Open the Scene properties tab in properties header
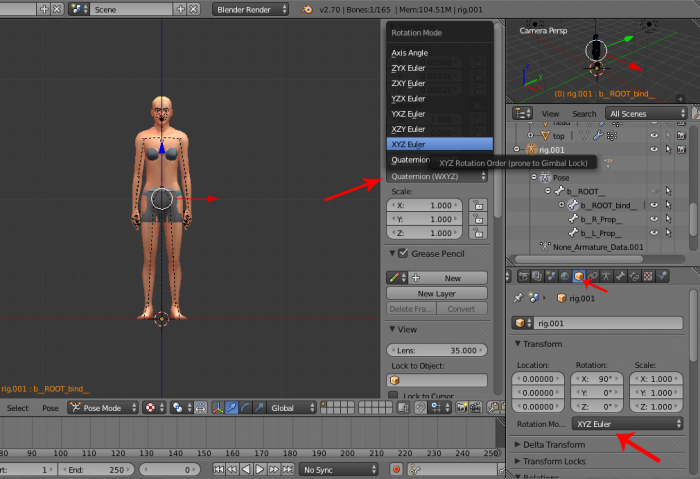The width and height of the screenshot is (700, 479). tap(551, 276)
